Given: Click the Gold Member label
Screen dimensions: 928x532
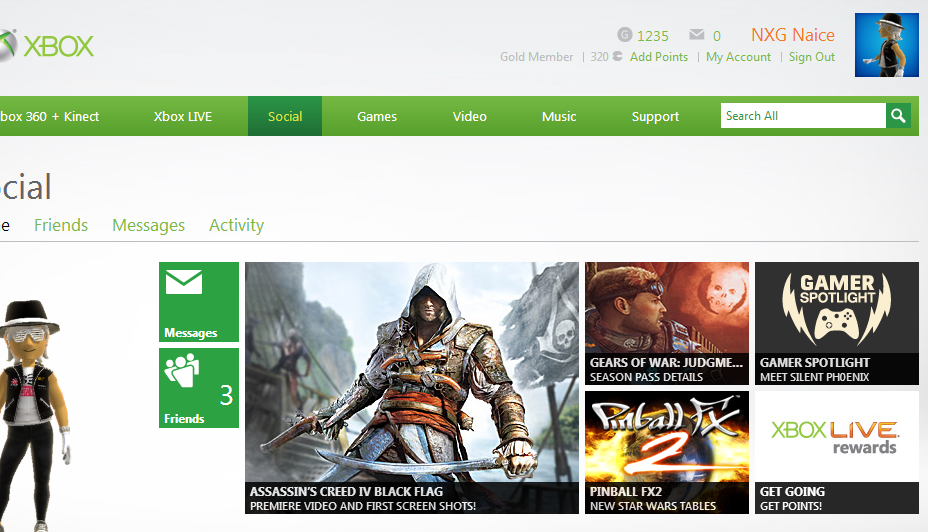Looking at the screenshot, I should coord(536,57).
